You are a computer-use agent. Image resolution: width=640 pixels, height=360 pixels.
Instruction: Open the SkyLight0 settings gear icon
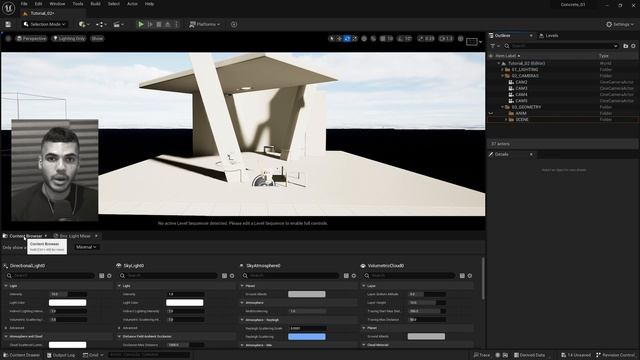232,276
